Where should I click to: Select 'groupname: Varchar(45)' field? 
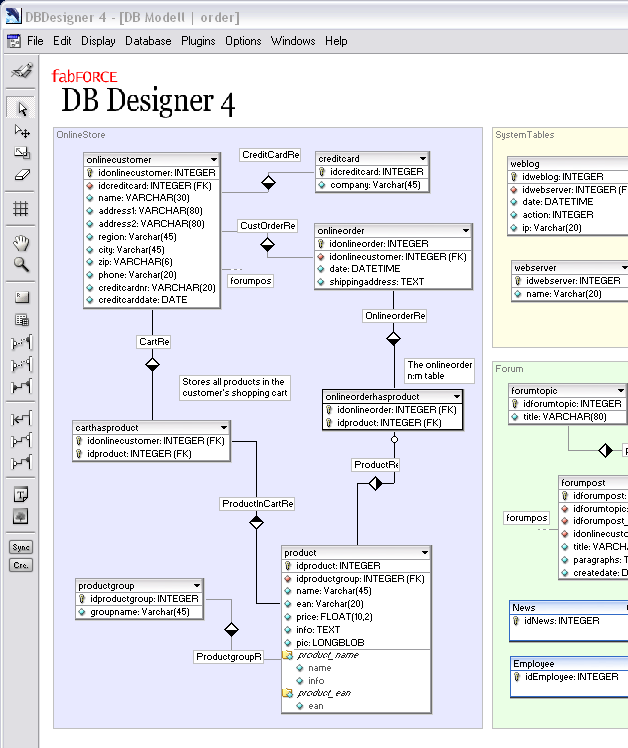coord(139,612)
